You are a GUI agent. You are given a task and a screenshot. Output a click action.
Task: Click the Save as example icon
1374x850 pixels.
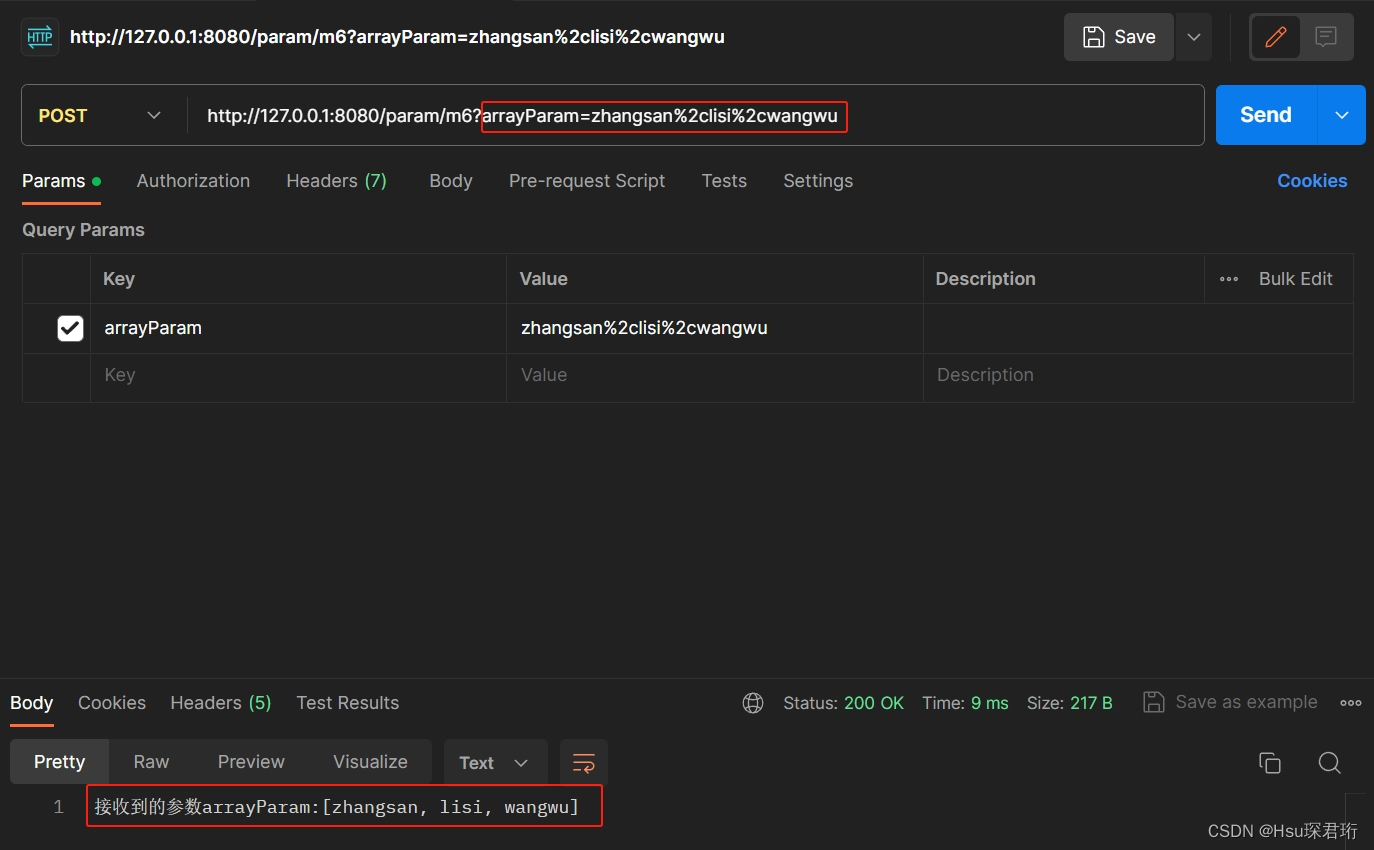pyautogui.click(x=1153, y=702)
